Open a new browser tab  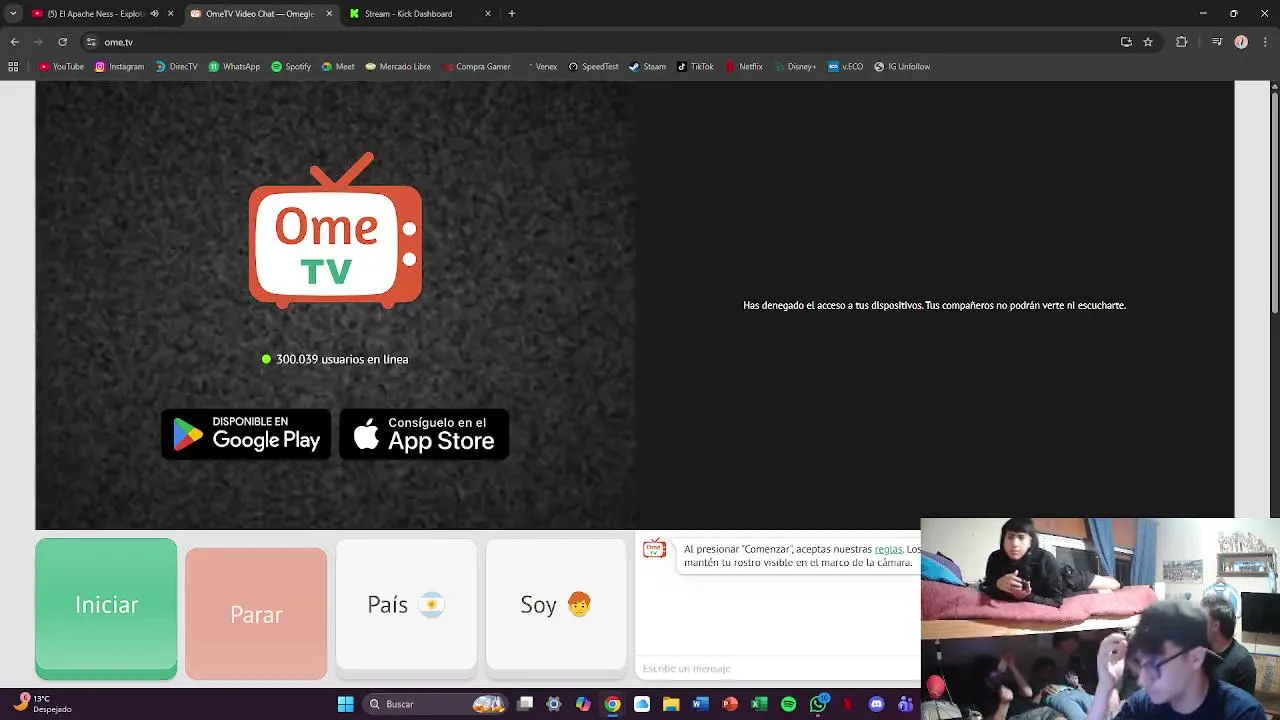512,14
